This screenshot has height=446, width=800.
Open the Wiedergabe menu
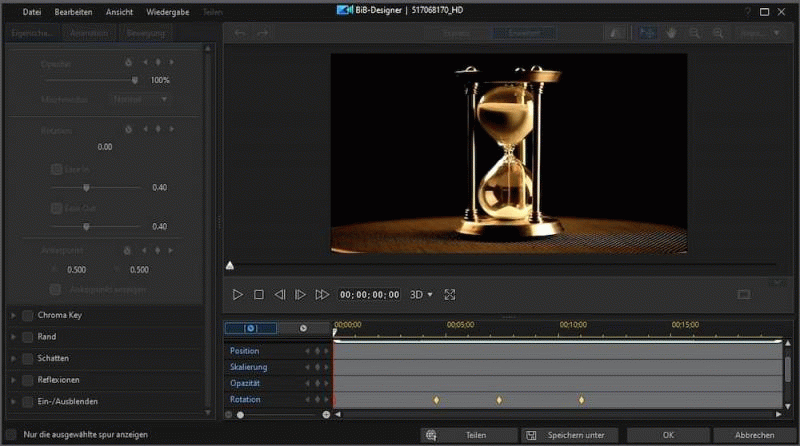point(167,11)
